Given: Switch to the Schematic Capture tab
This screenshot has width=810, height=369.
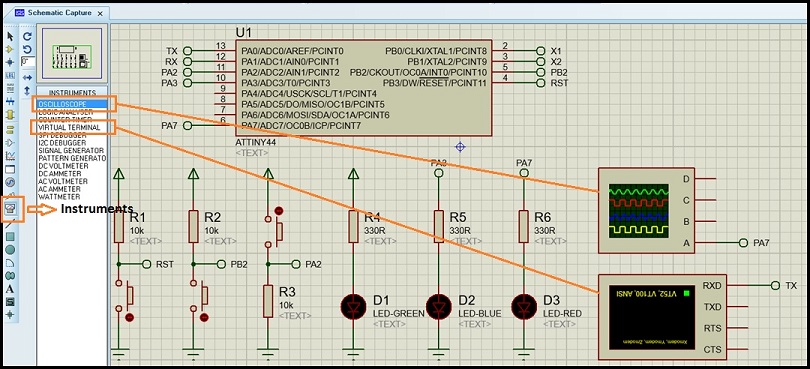Looking at the screenshot, I should (x=59, y=12).
